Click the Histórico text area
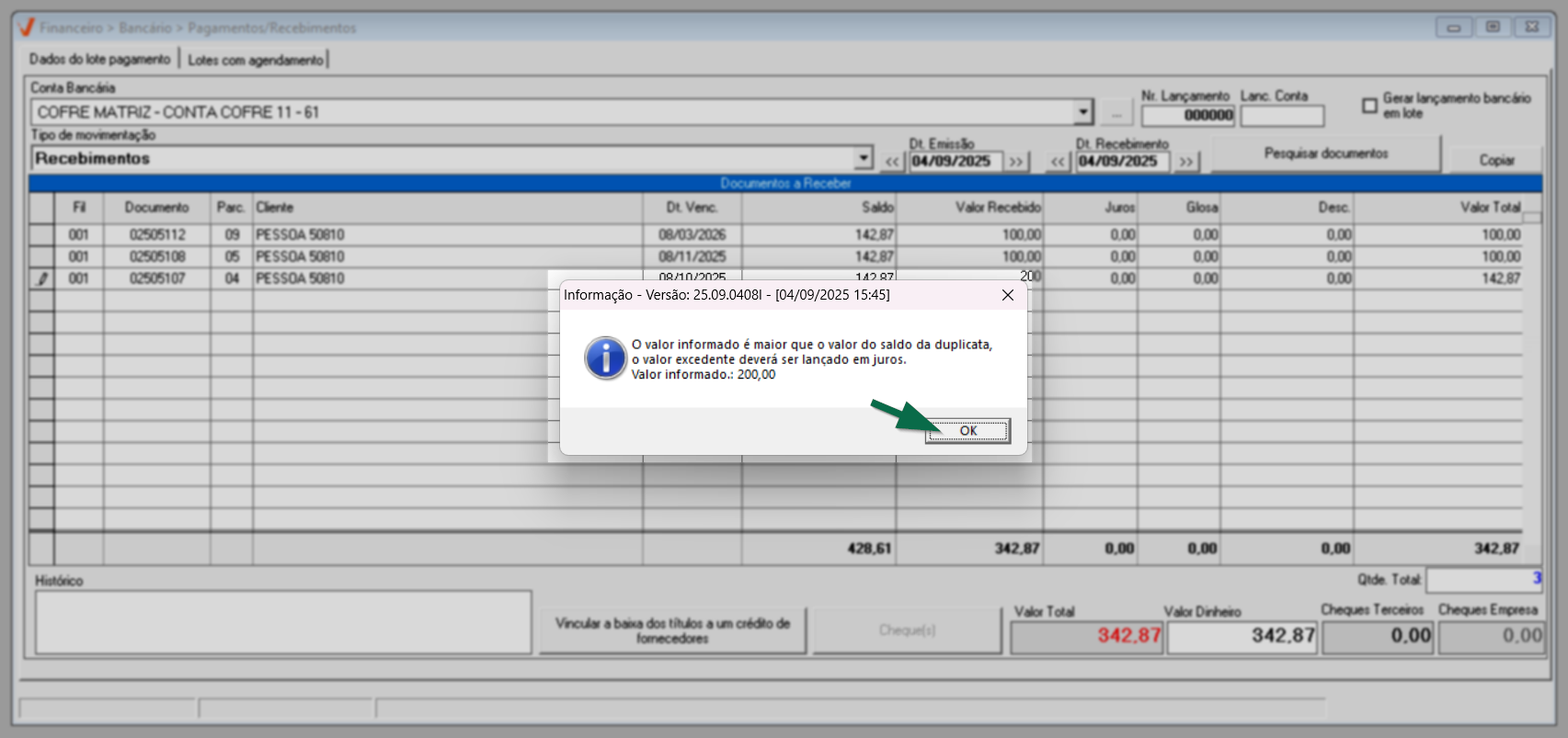 pyautogui.click(x=283, y=622)
